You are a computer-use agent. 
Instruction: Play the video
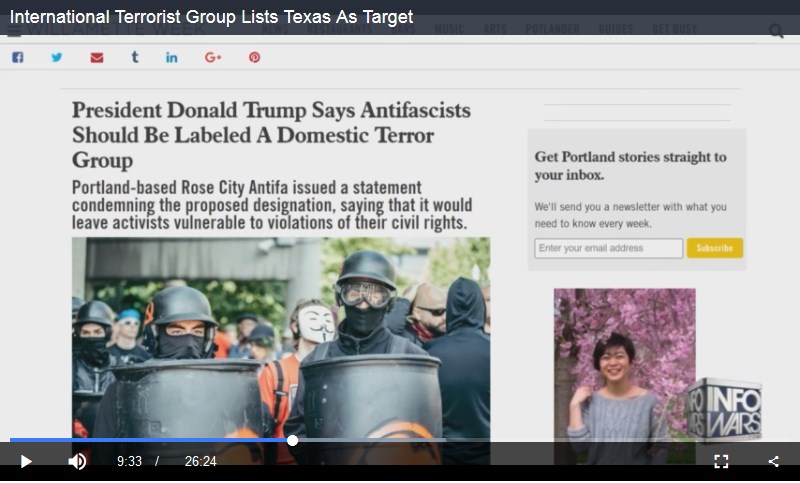26,462
